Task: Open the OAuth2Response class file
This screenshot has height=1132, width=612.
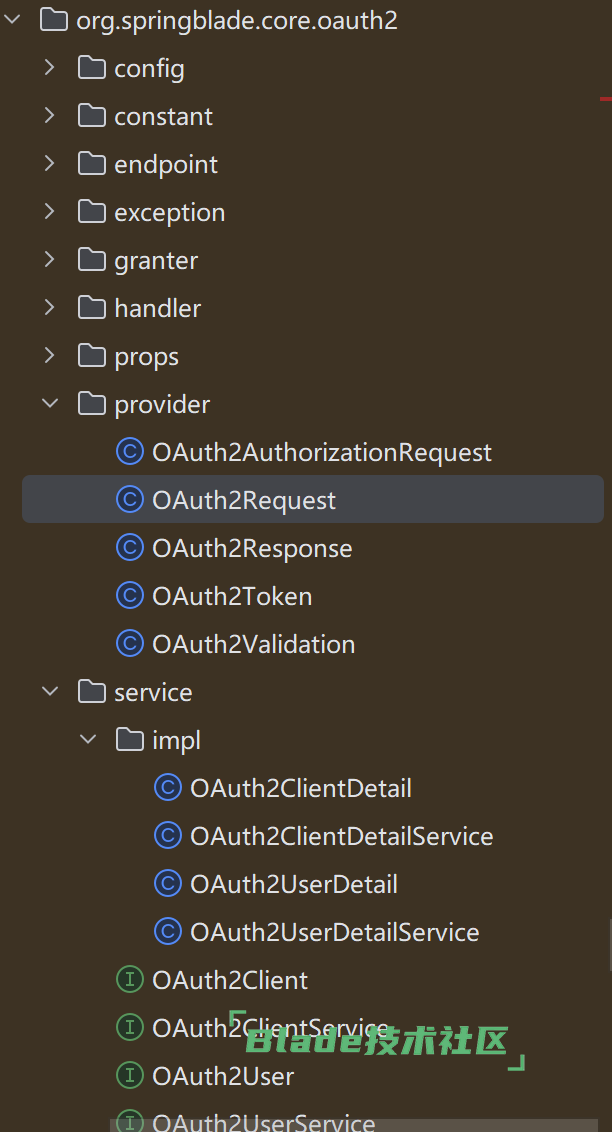Action: pos(252,549)
